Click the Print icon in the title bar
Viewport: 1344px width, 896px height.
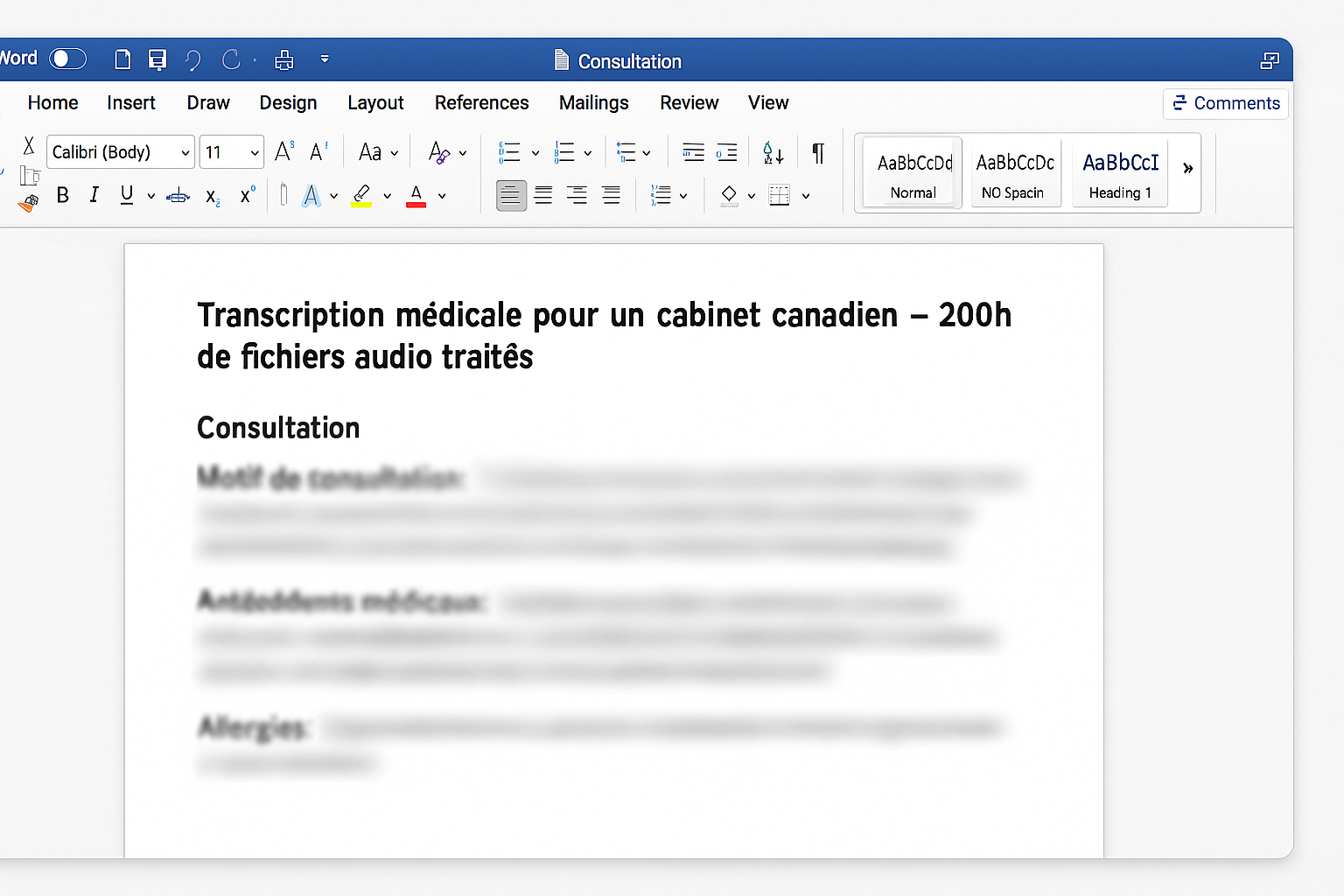coord(283,59)
